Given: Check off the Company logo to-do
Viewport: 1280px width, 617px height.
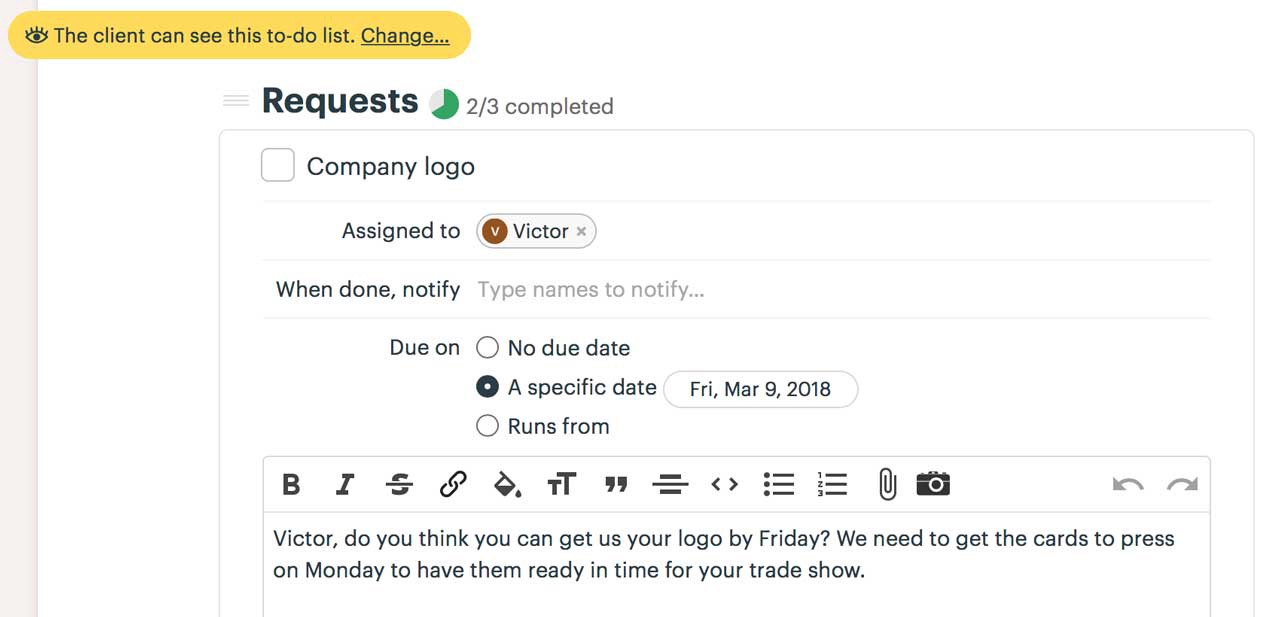Looking at the screenshot, I should (x=278, y=165).
